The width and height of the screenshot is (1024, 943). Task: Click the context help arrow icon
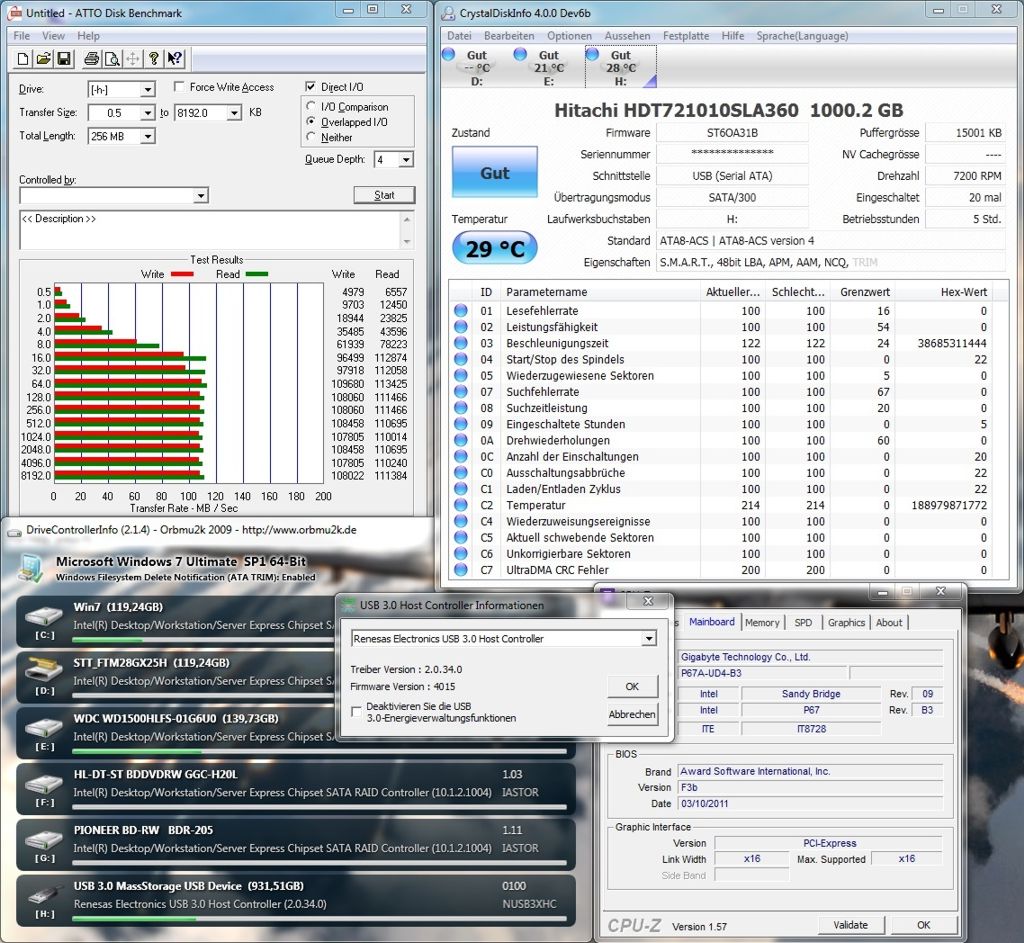click(175, 59)
